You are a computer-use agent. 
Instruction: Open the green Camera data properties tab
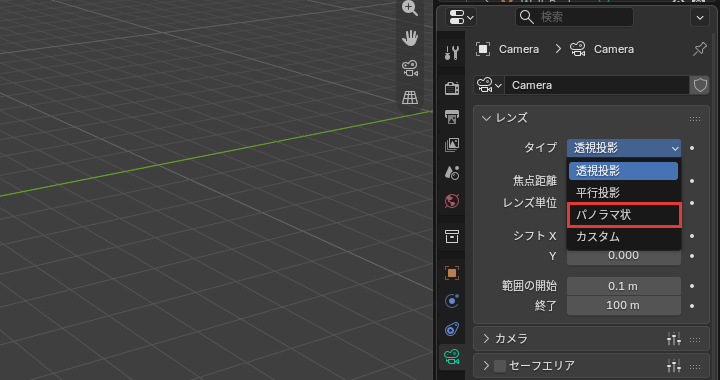click(452, 357)
